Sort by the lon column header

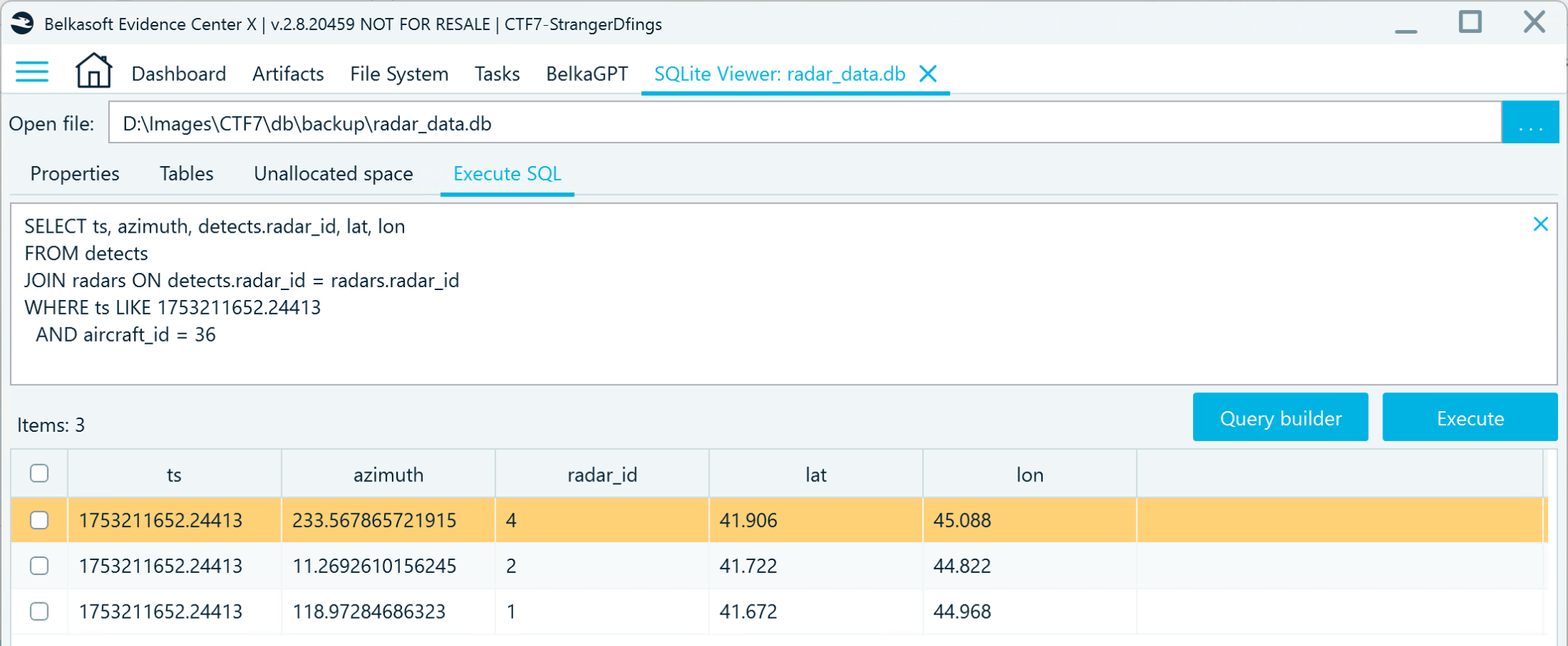(1030, 474)
